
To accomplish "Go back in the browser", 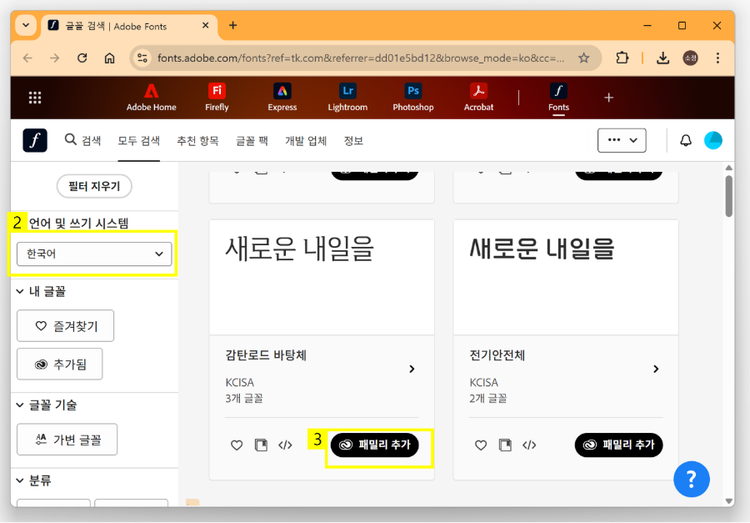I will 28,58.
